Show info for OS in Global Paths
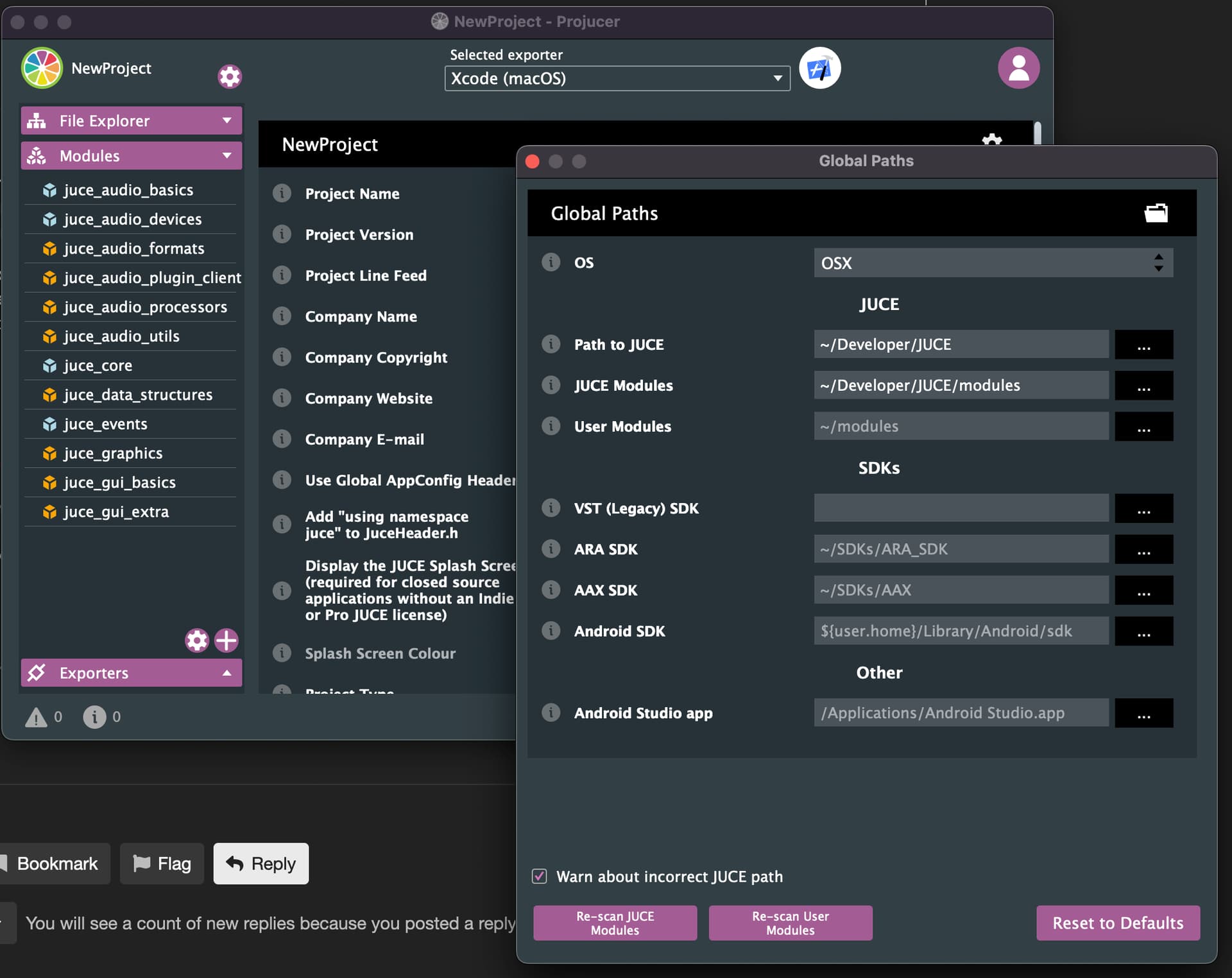 (551, 262)
